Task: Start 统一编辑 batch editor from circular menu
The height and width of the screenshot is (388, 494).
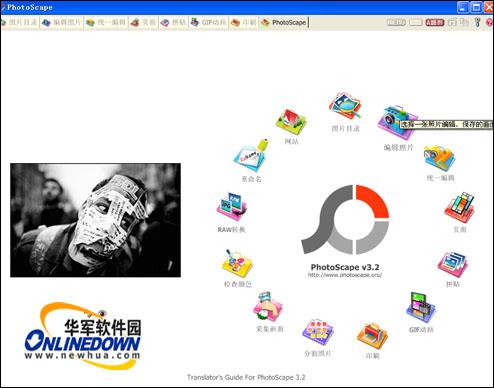Action: (440, 158)
